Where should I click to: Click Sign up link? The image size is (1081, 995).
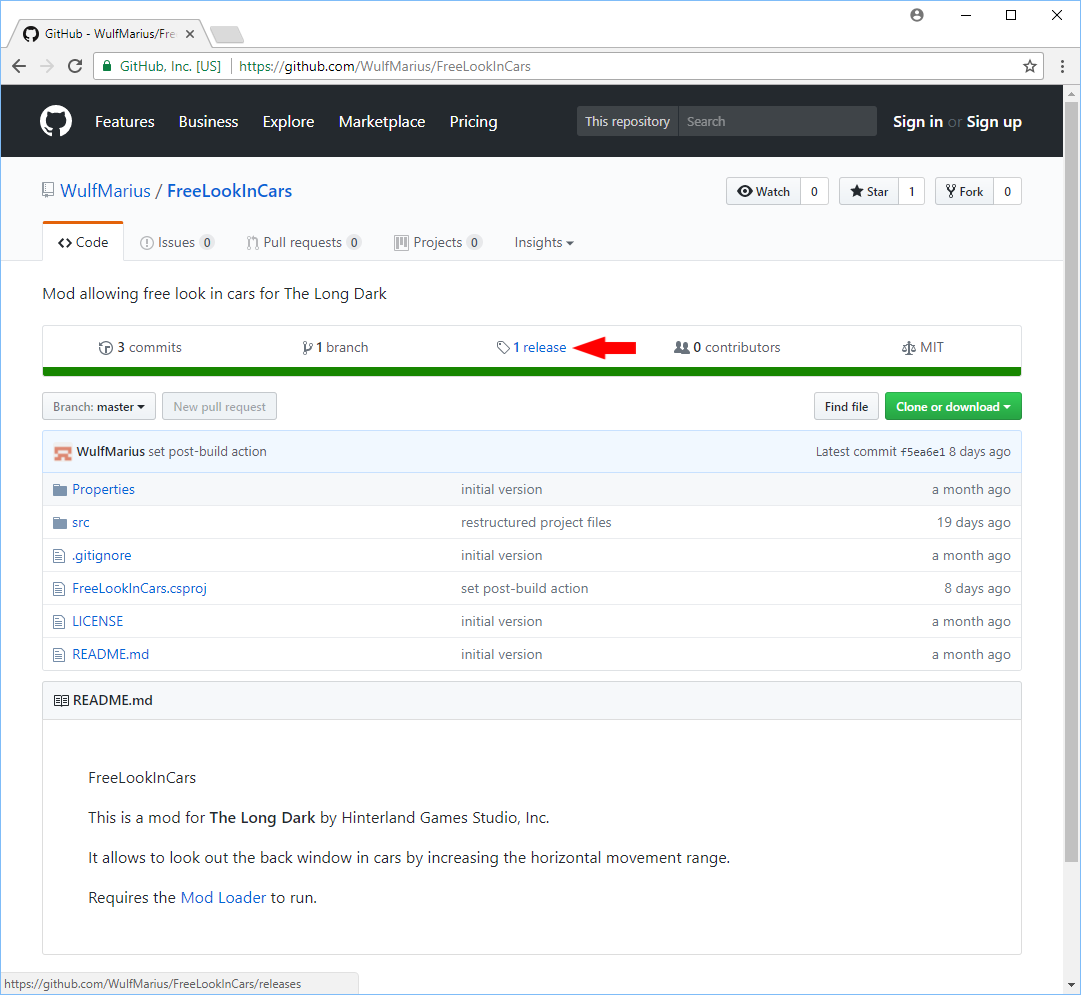pos(993,121)
